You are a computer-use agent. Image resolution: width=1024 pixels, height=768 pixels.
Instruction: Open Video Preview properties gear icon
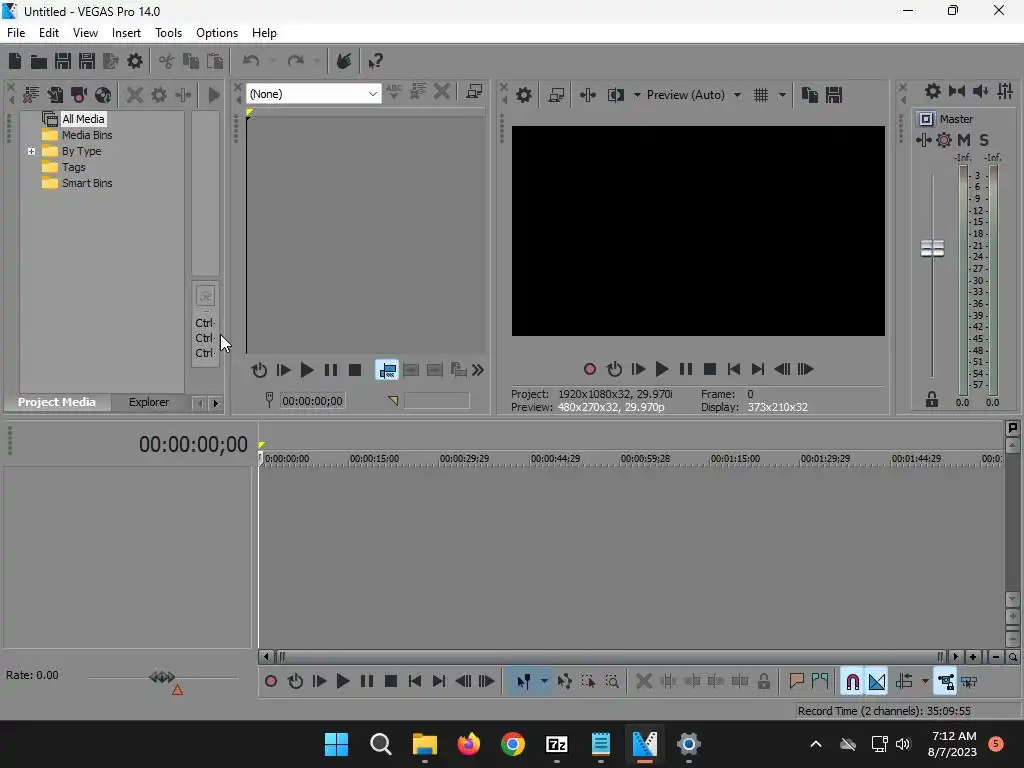click(524, 95)
